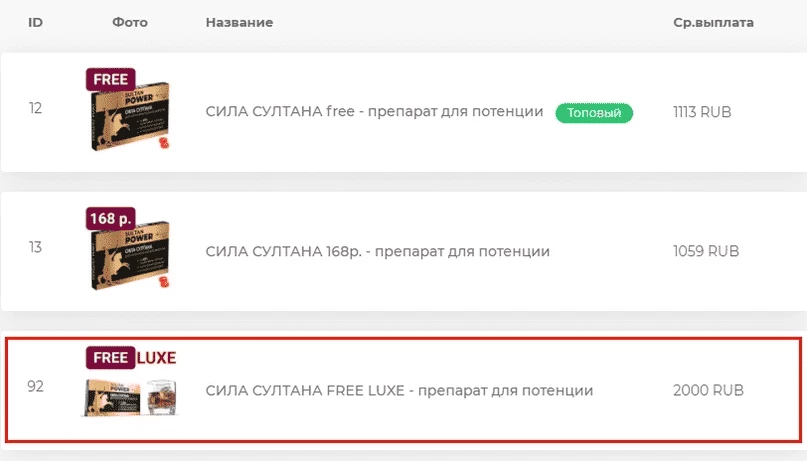Select the row with ID 92

(x=404, y=390)
